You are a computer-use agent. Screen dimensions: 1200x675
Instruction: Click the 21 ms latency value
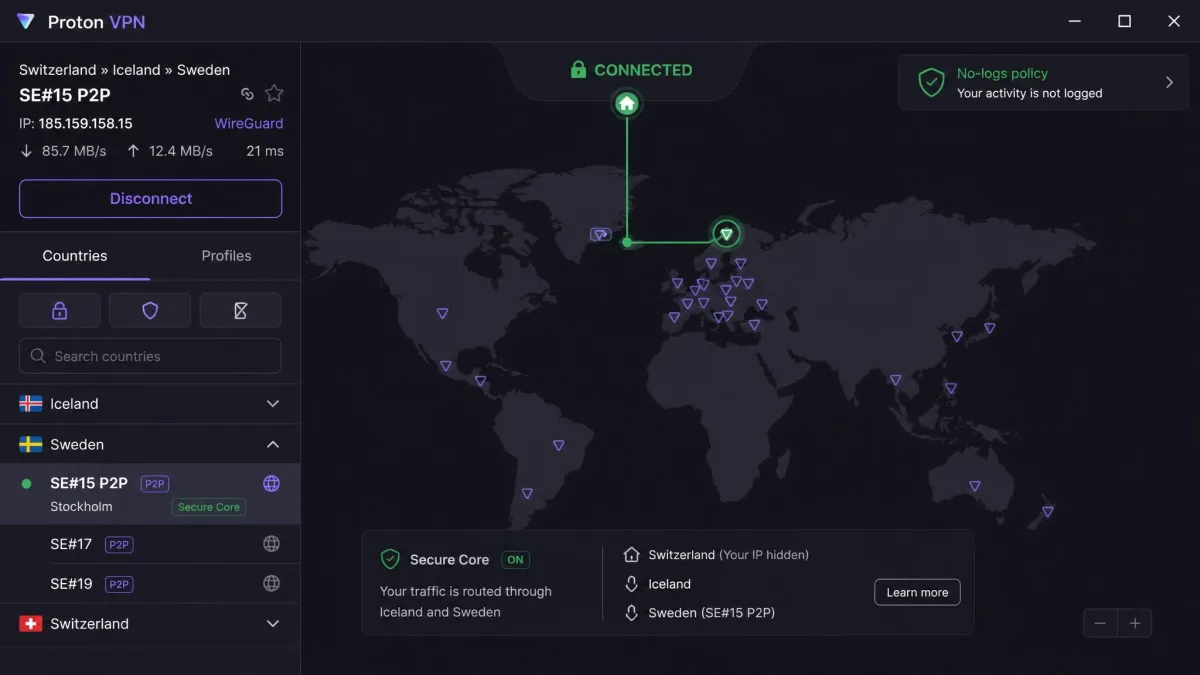[265, 151]
